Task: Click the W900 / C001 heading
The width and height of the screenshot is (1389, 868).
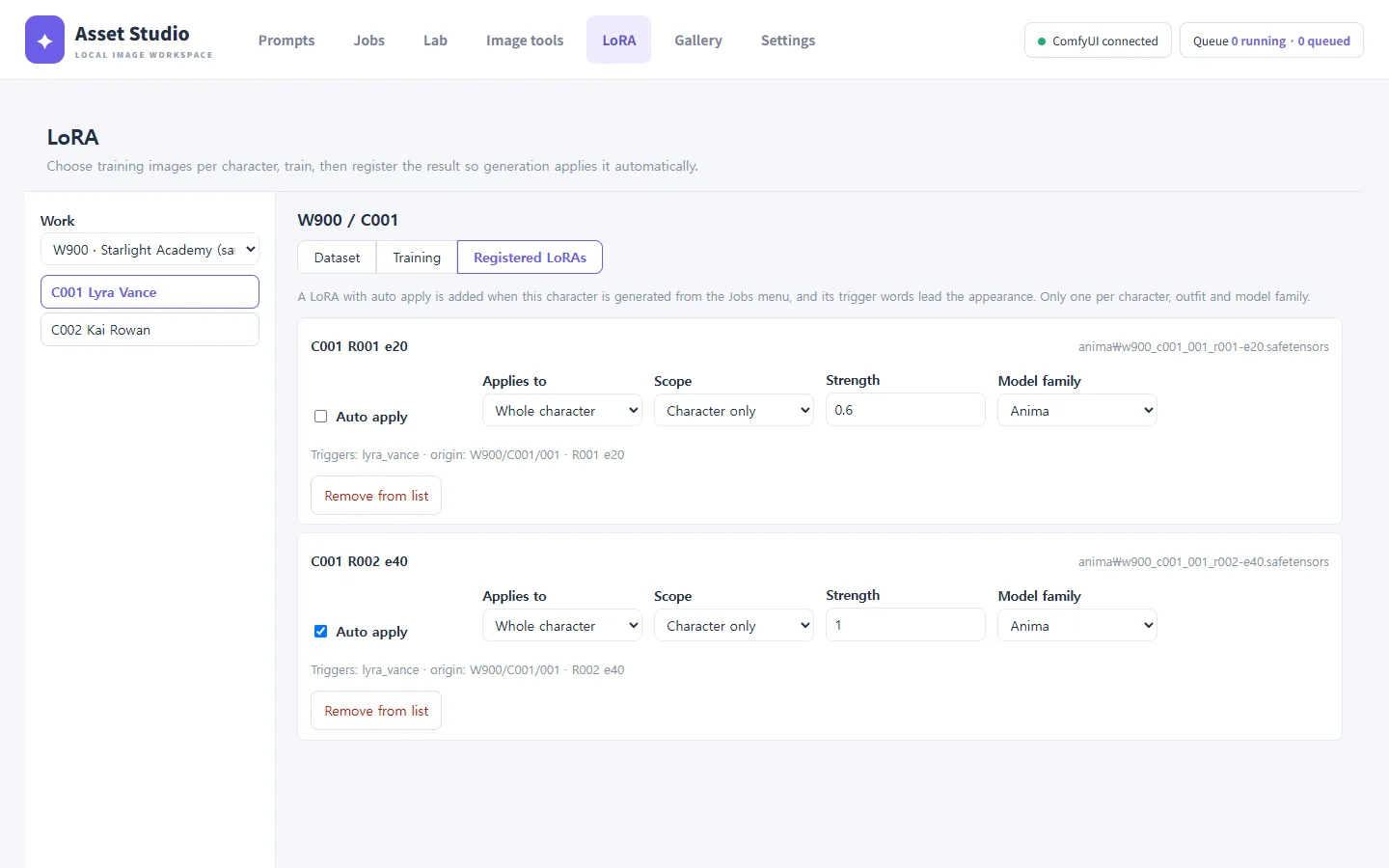Action: (x=348, y=220)
